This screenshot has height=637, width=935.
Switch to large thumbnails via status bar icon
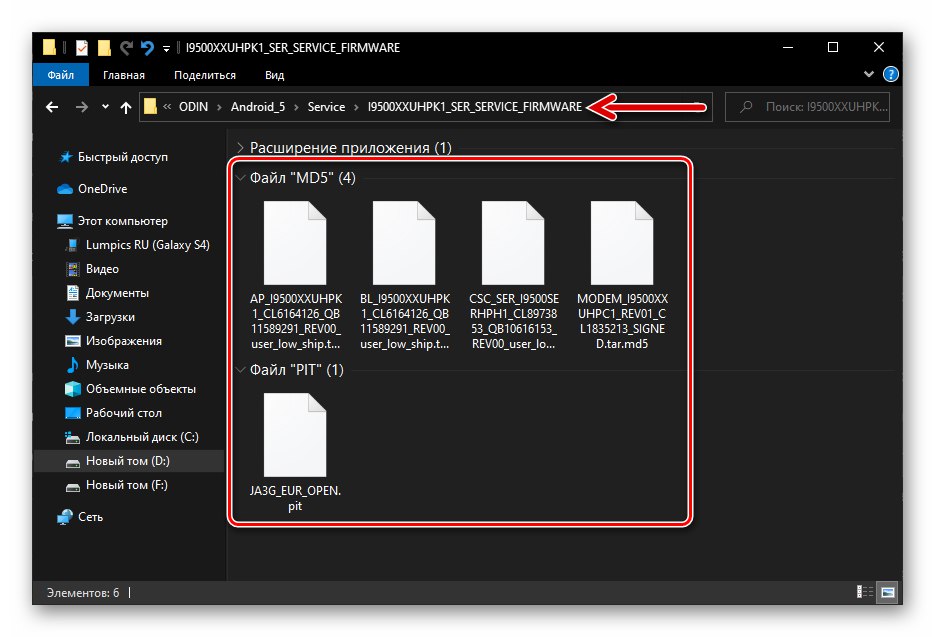coord(888,592)
